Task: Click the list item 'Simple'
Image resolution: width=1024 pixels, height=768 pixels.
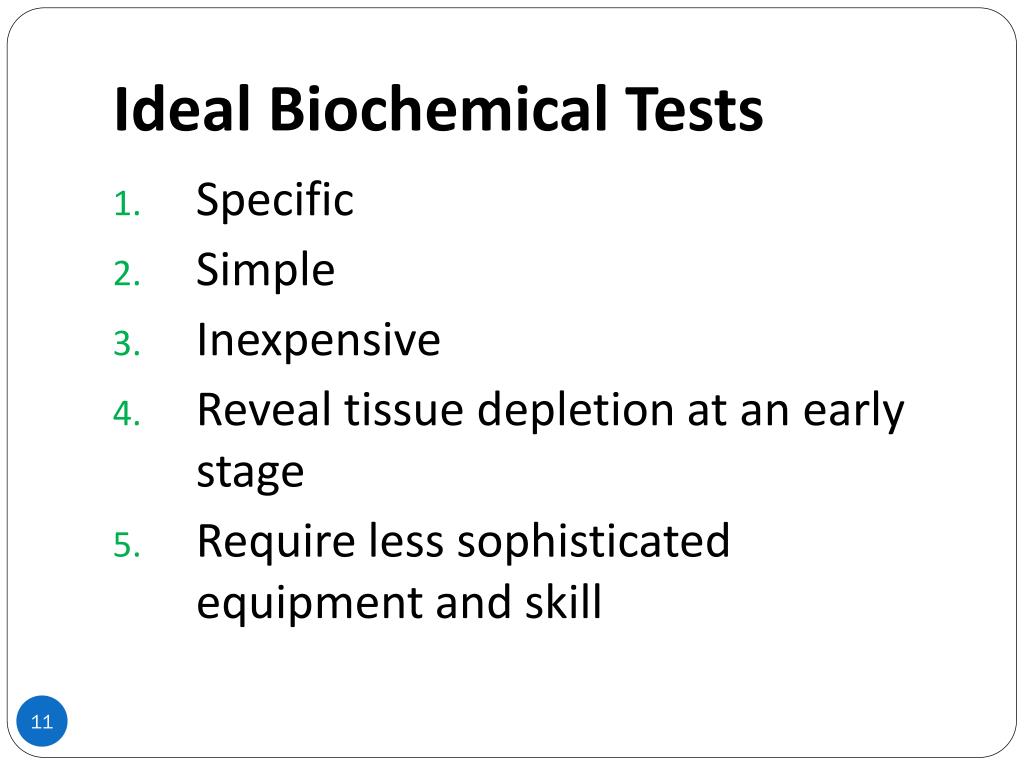Action: pyautogui.click(x=265, y=270)
